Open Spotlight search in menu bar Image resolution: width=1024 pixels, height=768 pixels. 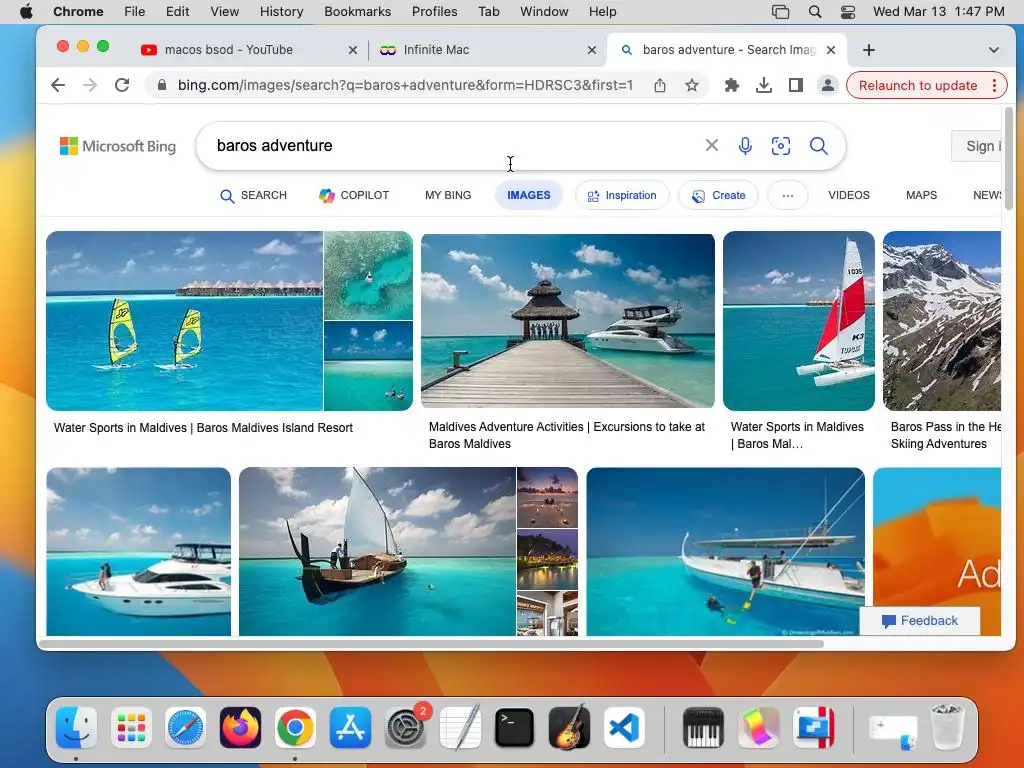(x=814, y=12)
